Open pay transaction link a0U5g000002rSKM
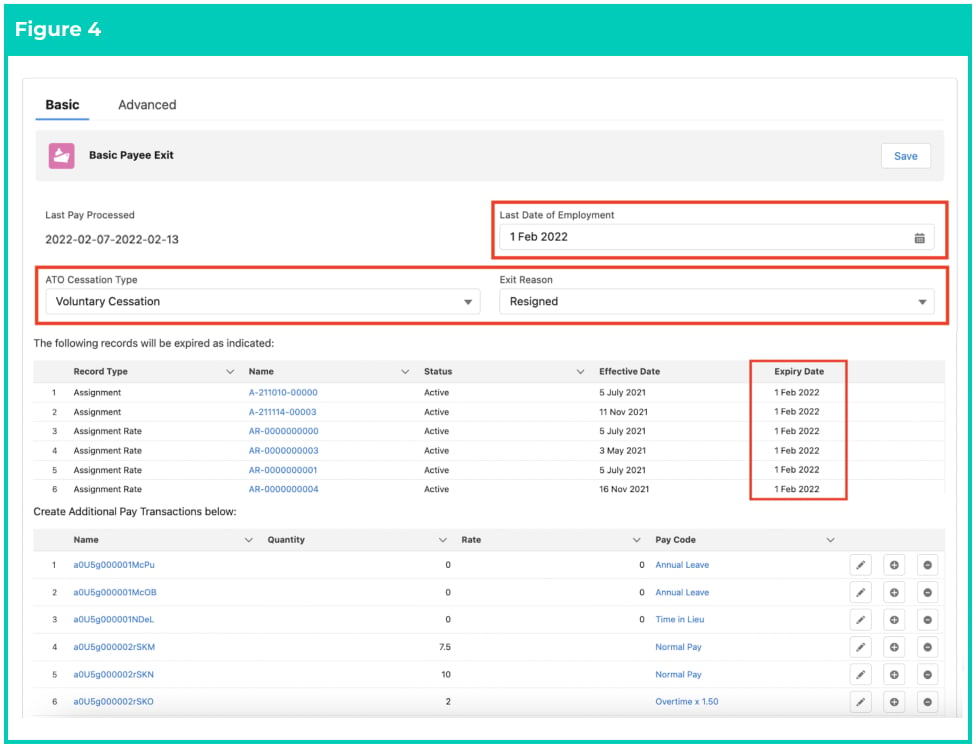This screenshot has width=976, height=748. (114, 647)
